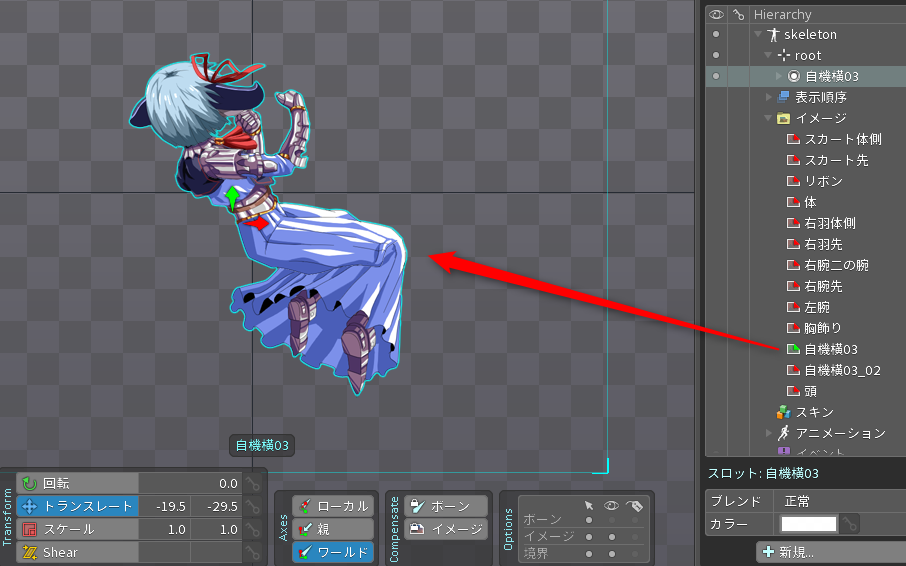The width and height of the screenshot is (906, 566).
Task: Click the translate Y field -29.5
Action: coord(216,507)
